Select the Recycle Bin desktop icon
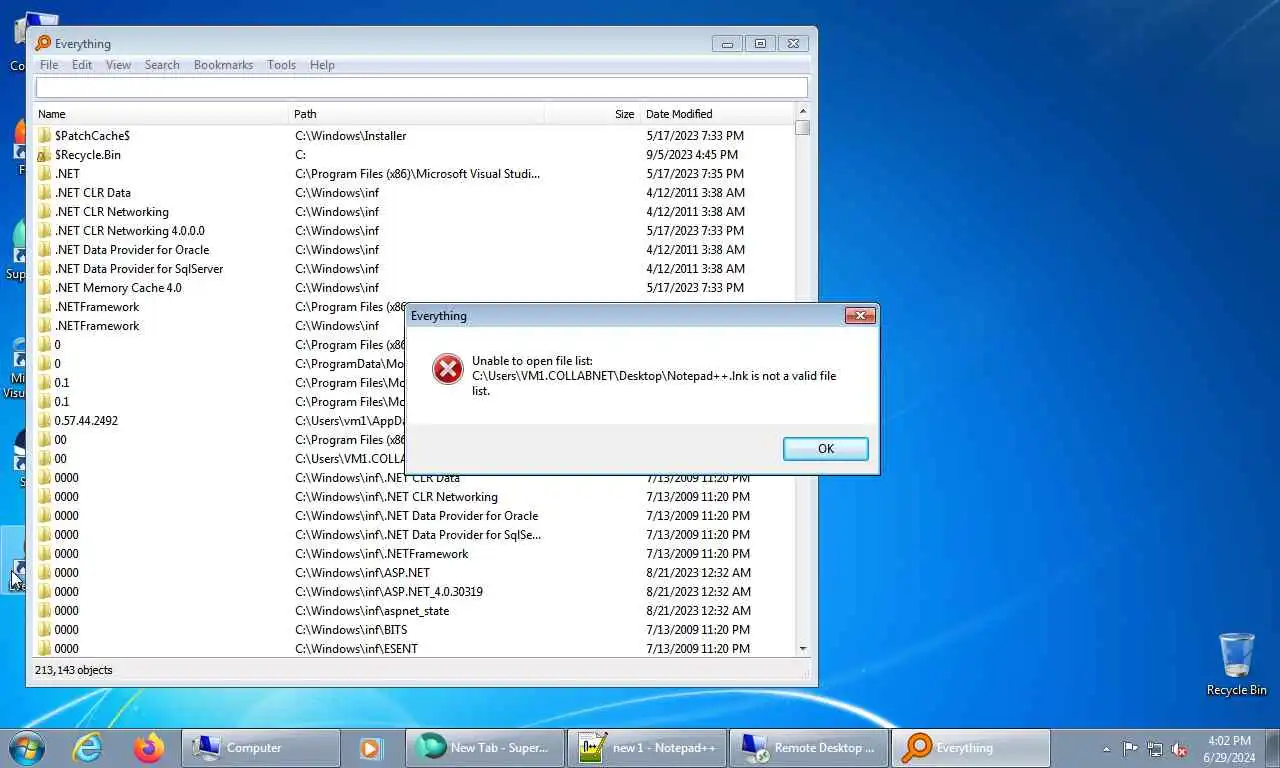 [1236, 664]
